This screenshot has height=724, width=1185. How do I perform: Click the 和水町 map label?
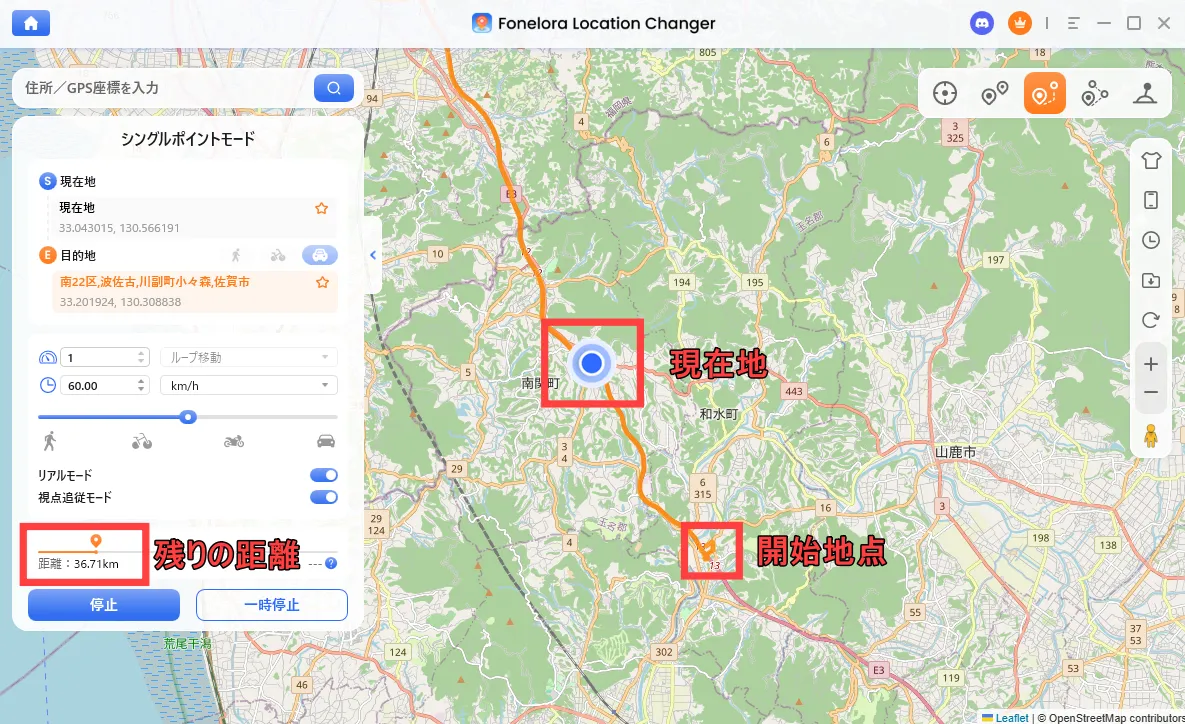719,414
